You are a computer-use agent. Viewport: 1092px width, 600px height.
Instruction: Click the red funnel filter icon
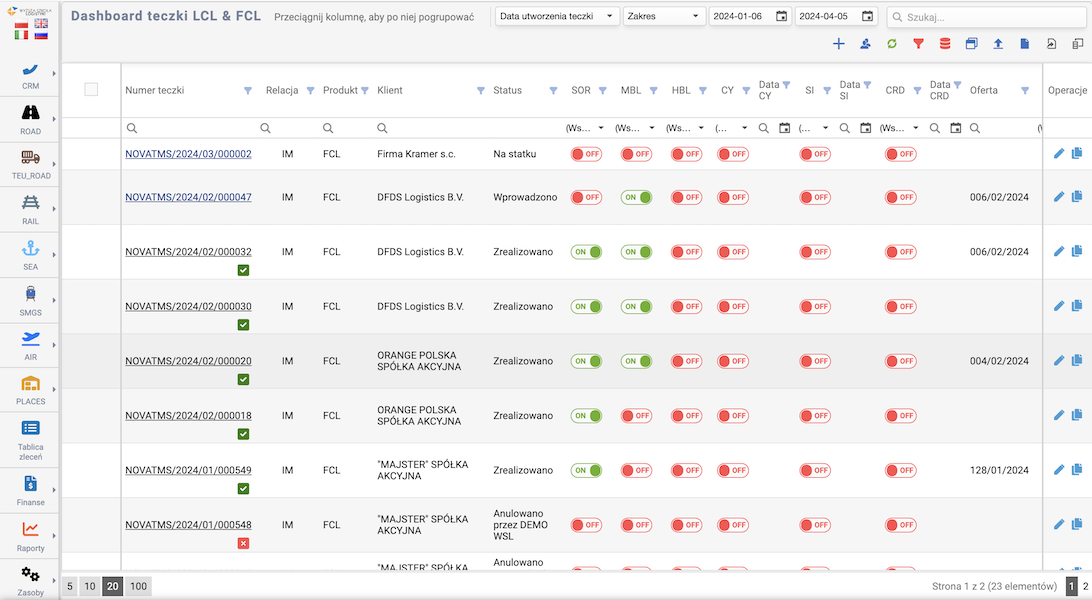[918, 44]
